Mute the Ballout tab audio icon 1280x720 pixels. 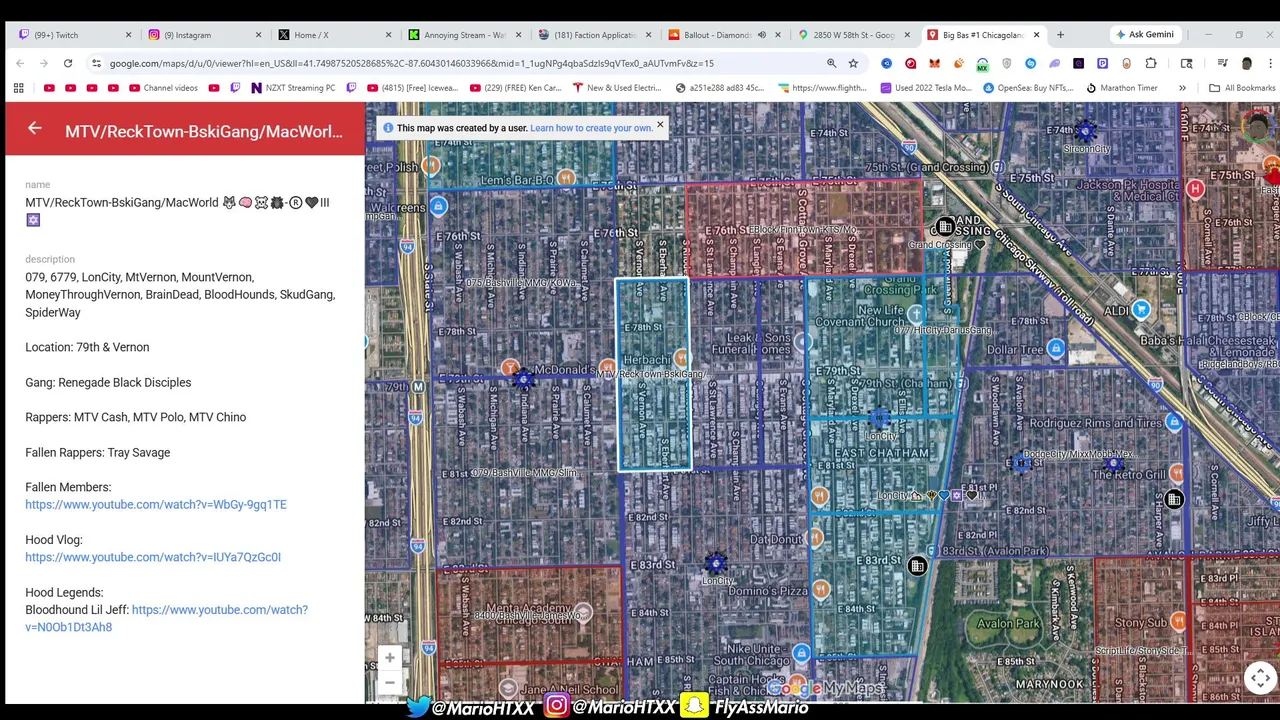point(762,35)
